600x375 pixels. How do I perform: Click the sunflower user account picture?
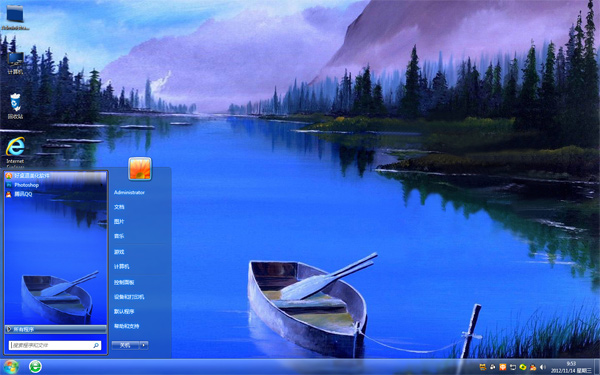click(x=140, y=168)
